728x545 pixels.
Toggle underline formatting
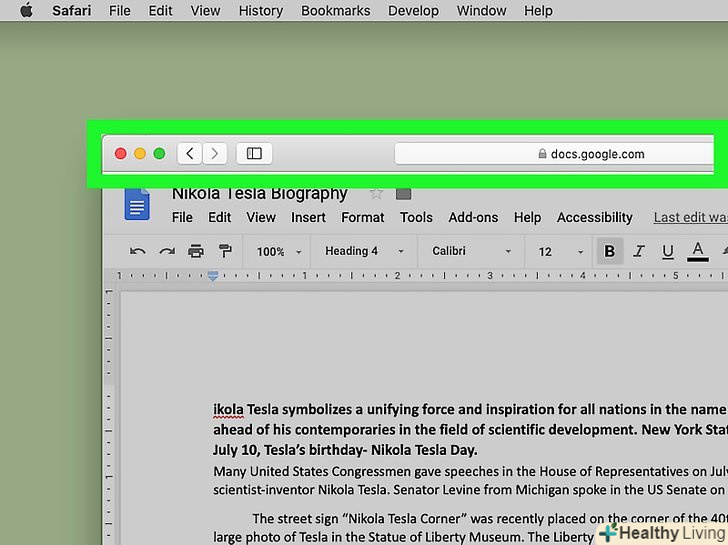pos(667,251)
